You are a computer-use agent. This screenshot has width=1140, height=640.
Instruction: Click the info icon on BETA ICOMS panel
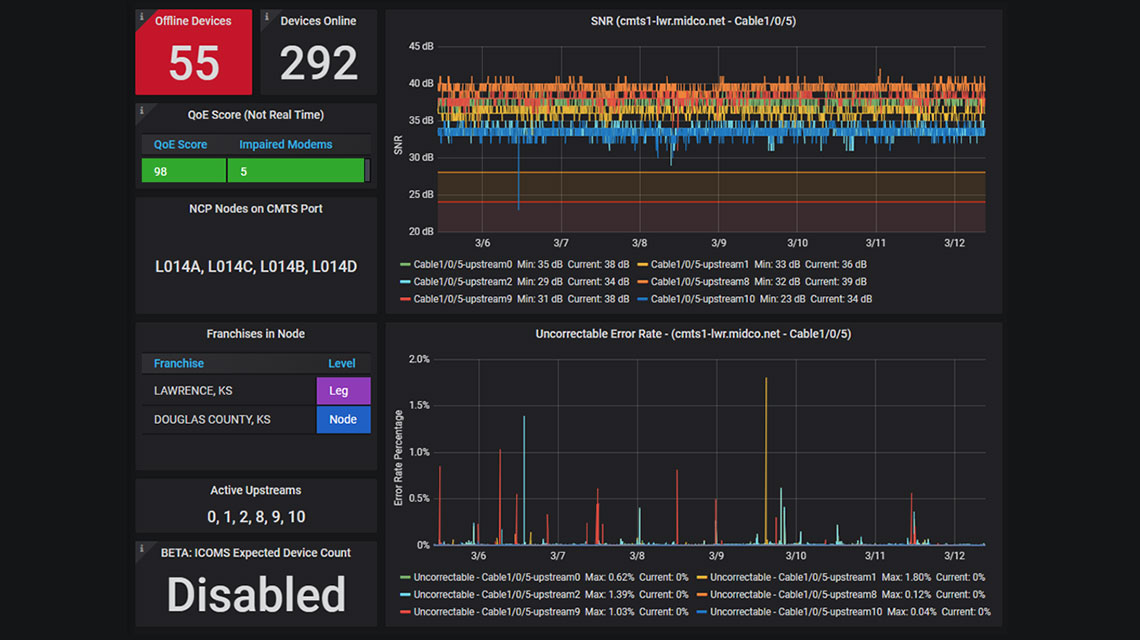click(142, 549)
